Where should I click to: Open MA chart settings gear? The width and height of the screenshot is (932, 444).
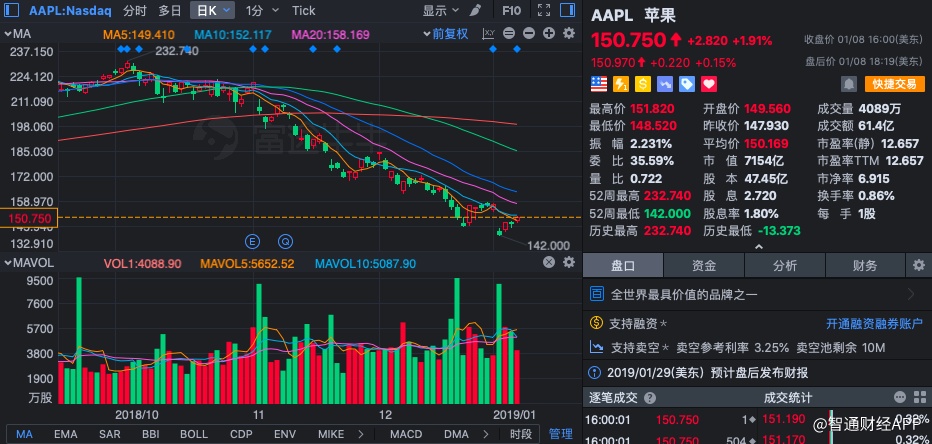point(569,33)
